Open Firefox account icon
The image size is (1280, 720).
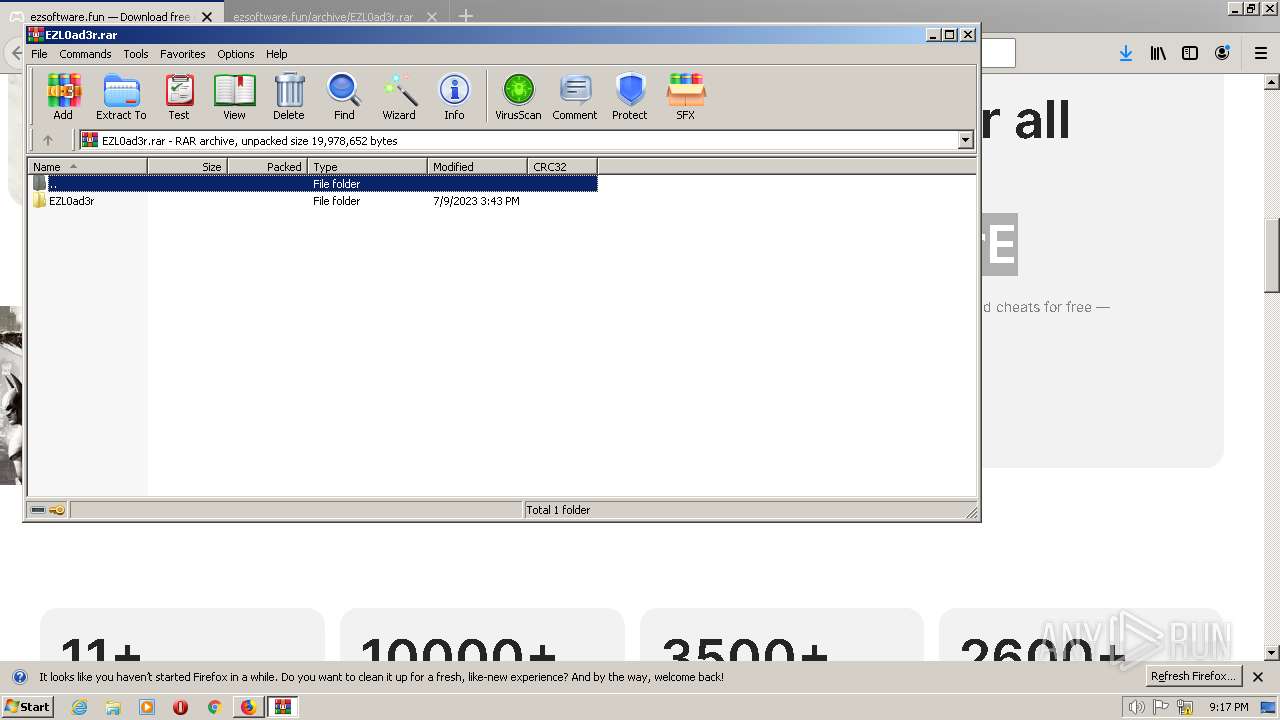tap(1222, 53)
